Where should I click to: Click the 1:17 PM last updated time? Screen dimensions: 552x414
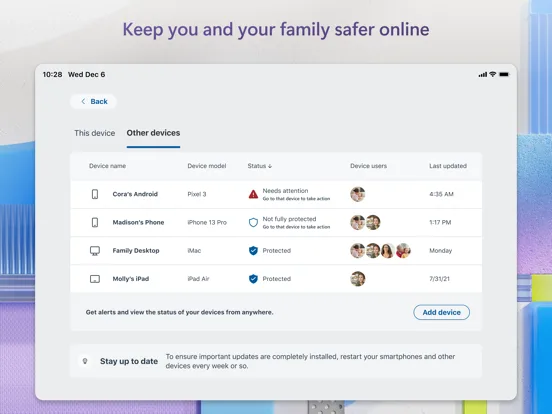pos(440,222)
